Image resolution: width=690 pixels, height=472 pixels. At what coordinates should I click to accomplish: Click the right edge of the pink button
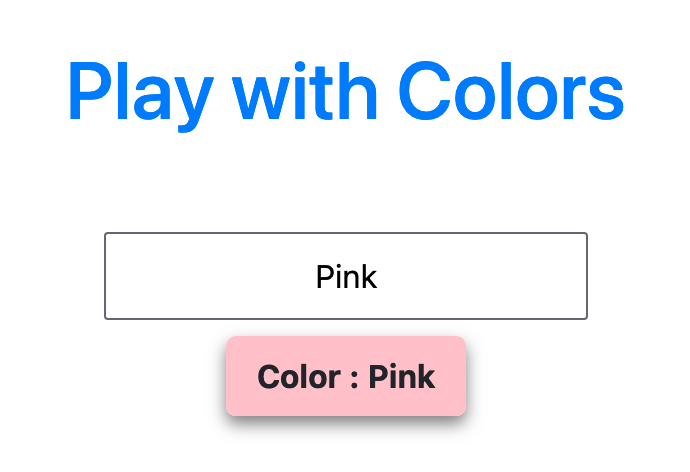[461, 376]
